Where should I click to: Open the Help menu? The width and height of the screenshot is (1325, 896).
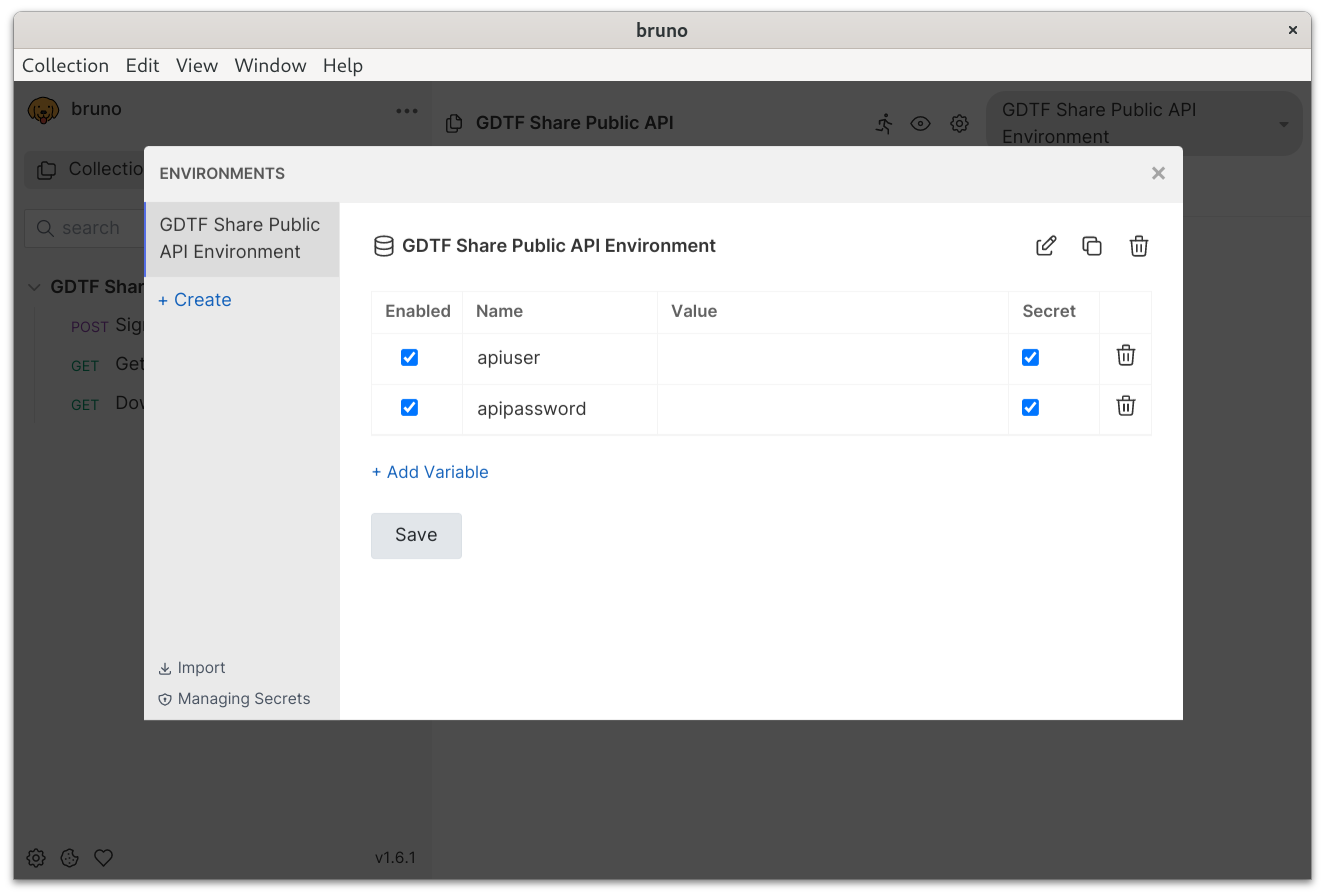342,65
